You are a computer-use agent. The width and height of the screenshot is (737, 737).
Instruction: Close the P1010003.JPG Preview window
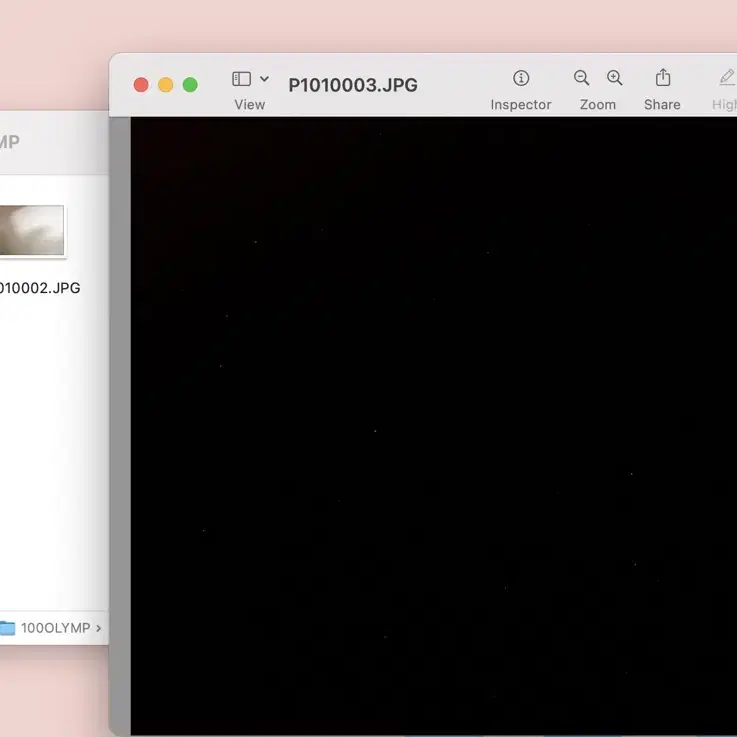coord(141,85)
